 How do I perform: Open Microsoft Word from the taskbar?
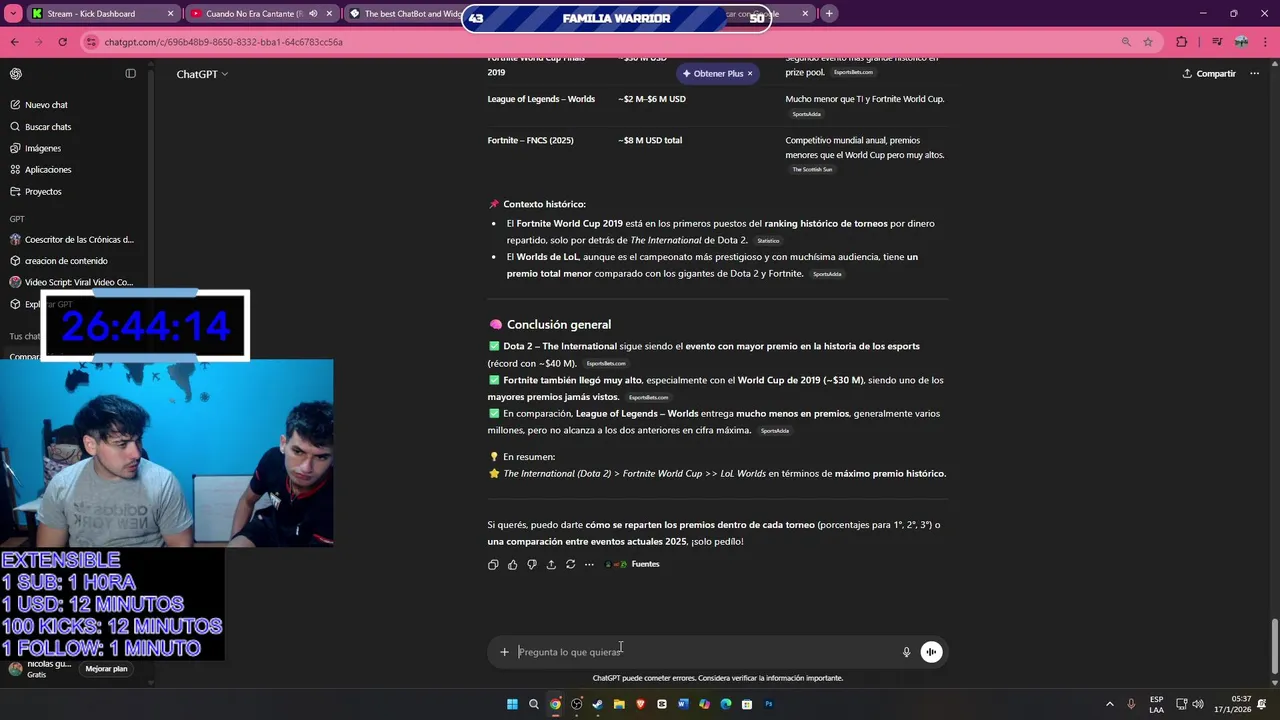pyautogui.click(x=684, y=704)
